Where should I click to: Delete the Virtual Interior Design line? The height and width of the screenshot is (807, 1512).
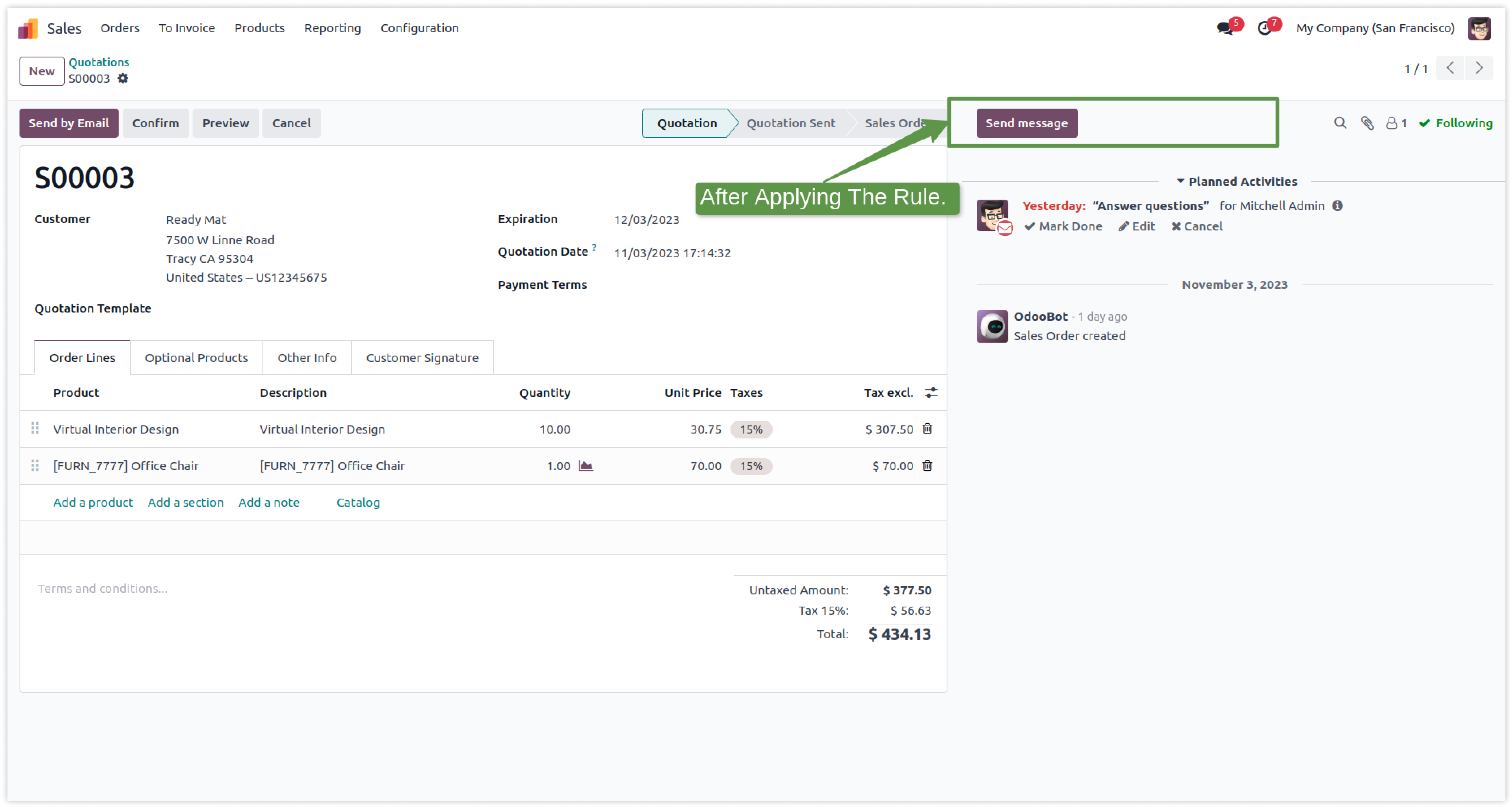(x=927, y=428)
